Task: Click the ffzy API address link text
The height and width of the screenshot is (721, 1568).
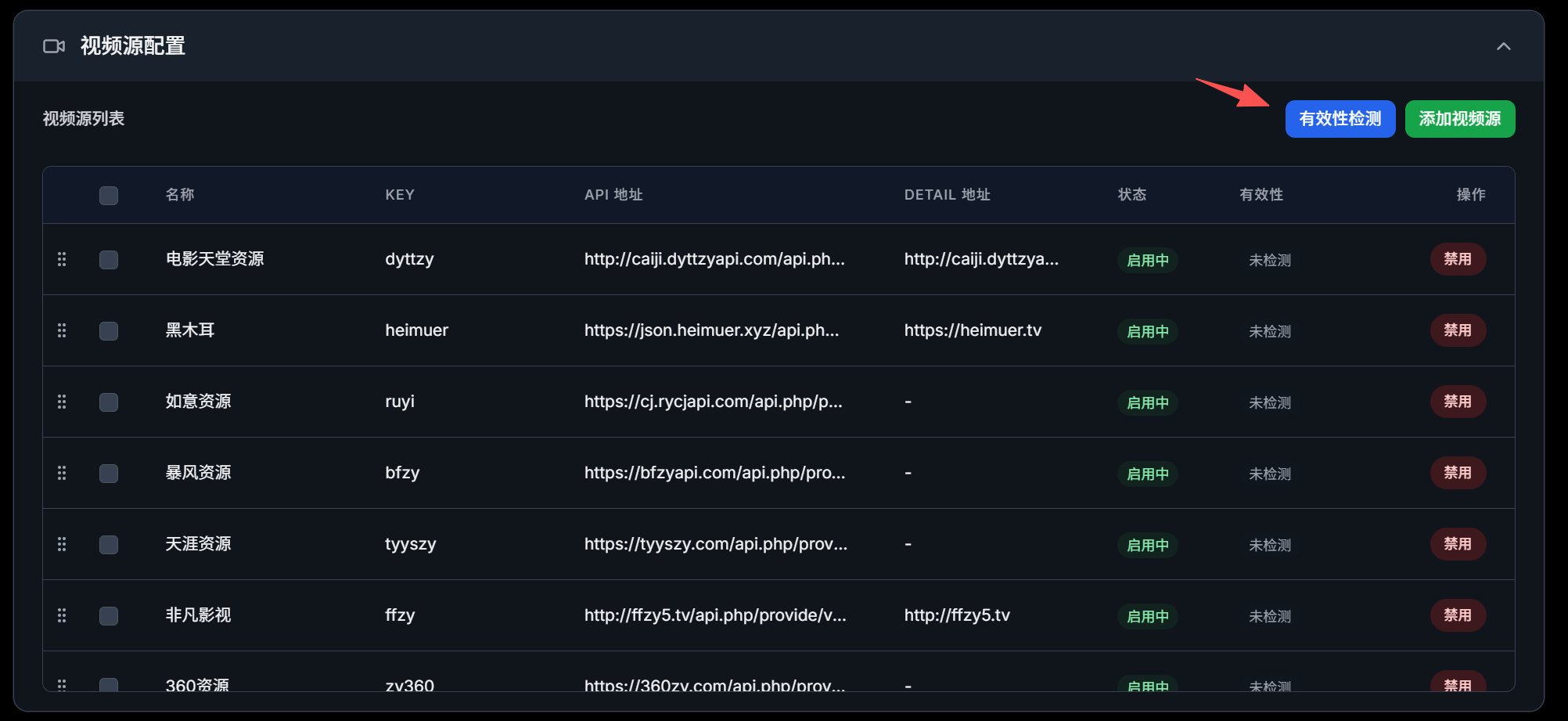Action: click(x=714, y=615)
